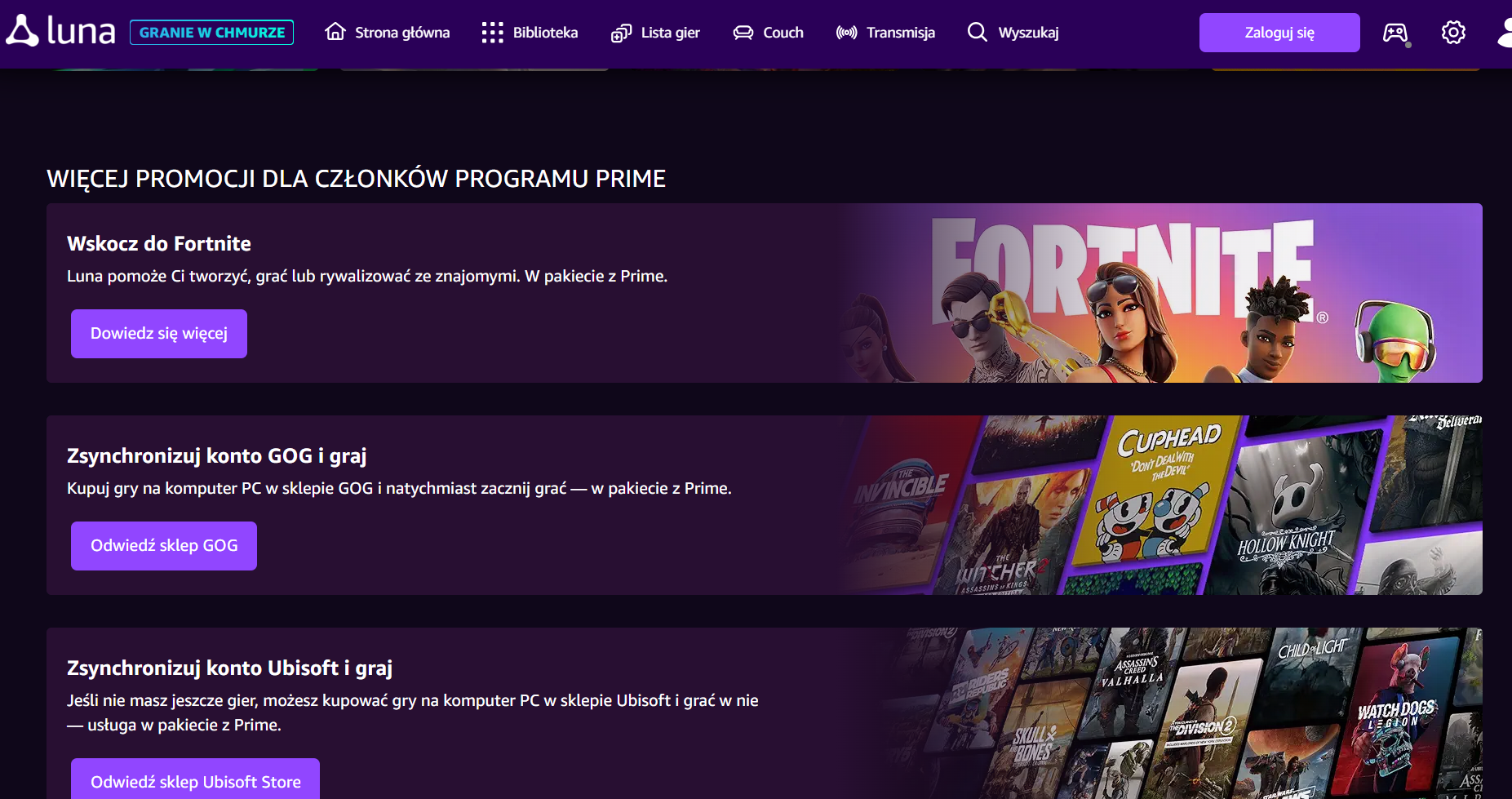This screenshot has width=1512, height=799.
Task: Click Dowiedz się więcej for Fortnite
Action: tap(159, 334)
